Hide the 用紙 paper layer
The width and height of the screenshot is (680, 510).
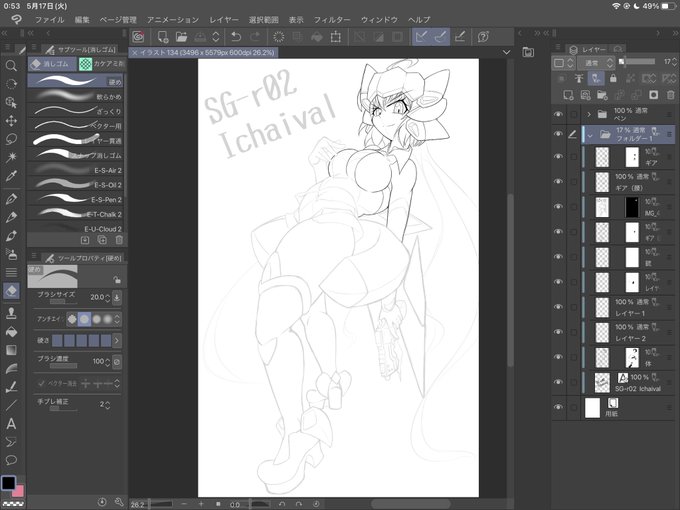click(x=558, y=407)
